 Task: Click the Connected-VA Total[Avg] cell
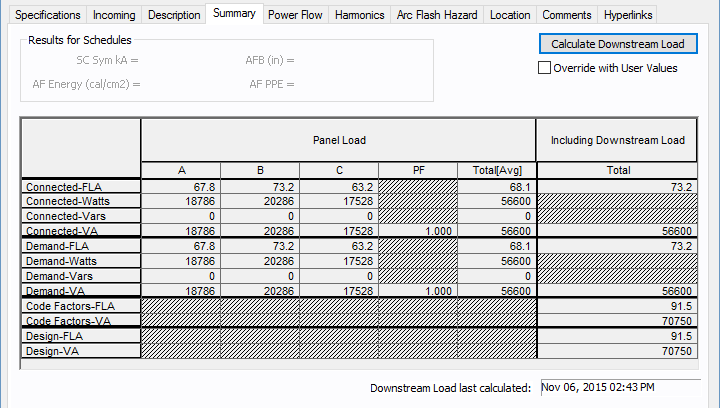496,231
